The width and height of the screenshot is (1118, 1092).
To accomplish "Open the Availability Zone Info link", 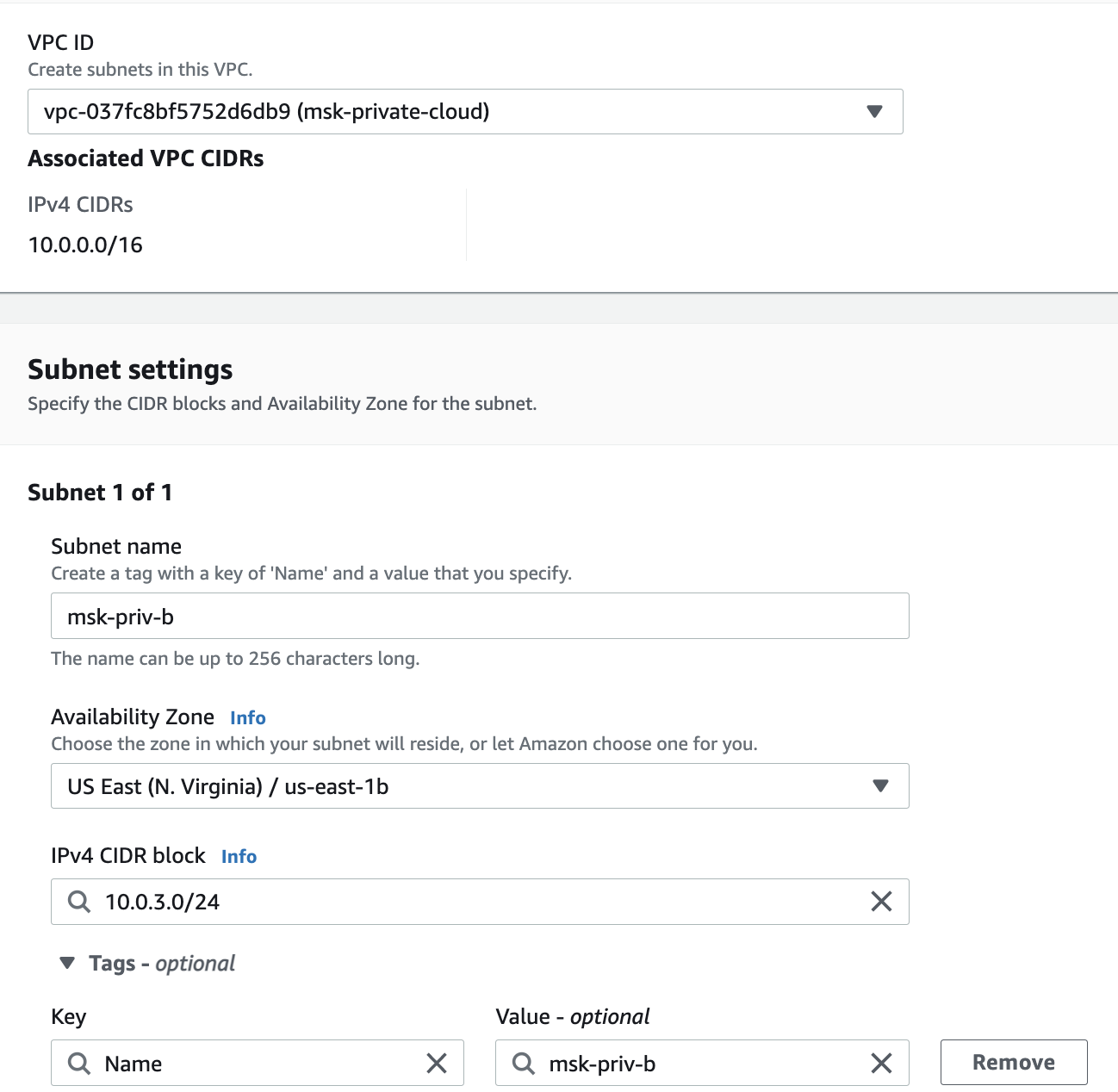I will 248,718.
